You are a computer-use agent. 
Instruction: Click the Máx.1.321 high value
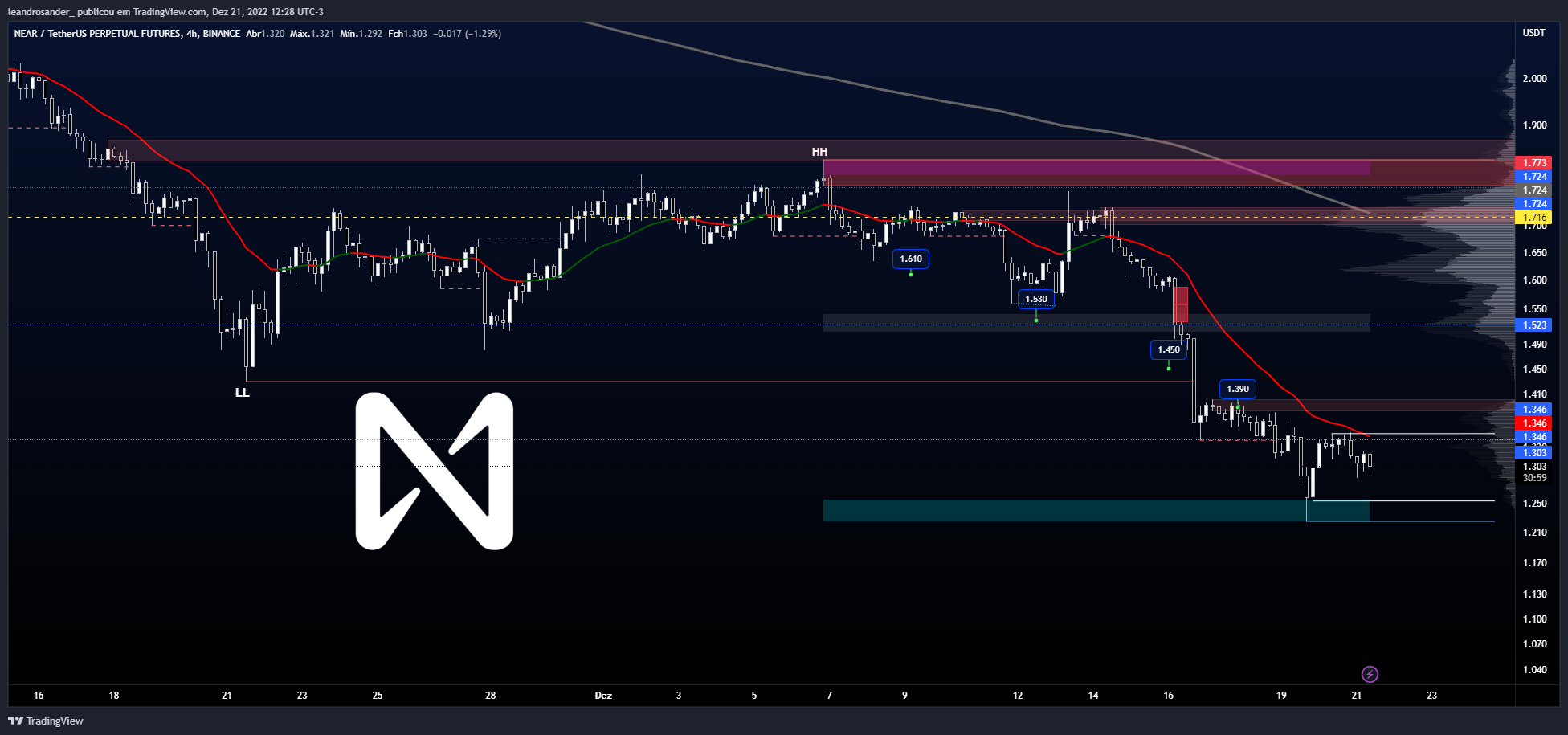click(x=312, y=34)
